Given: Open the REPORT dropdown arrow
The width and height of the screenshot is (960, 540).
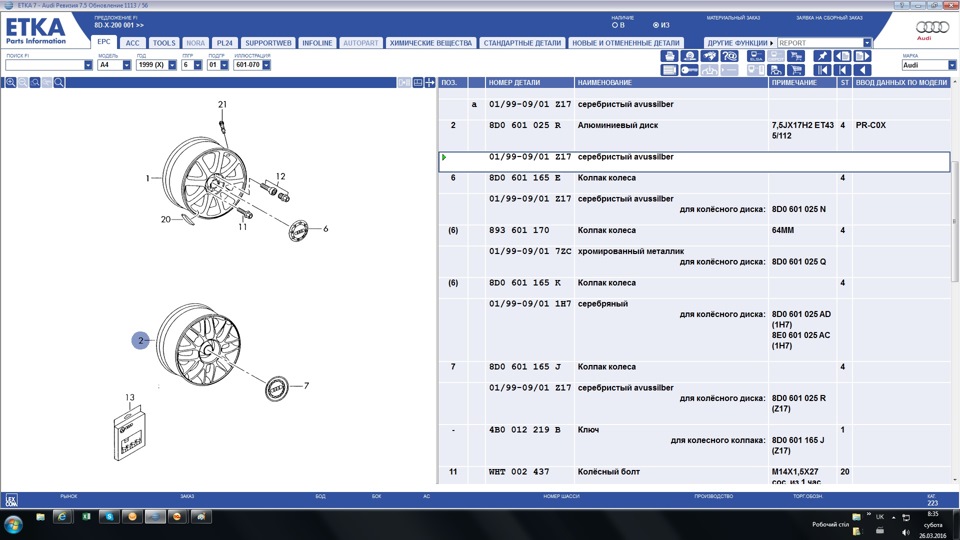Looking at the screenshot, I should (867, 43).
